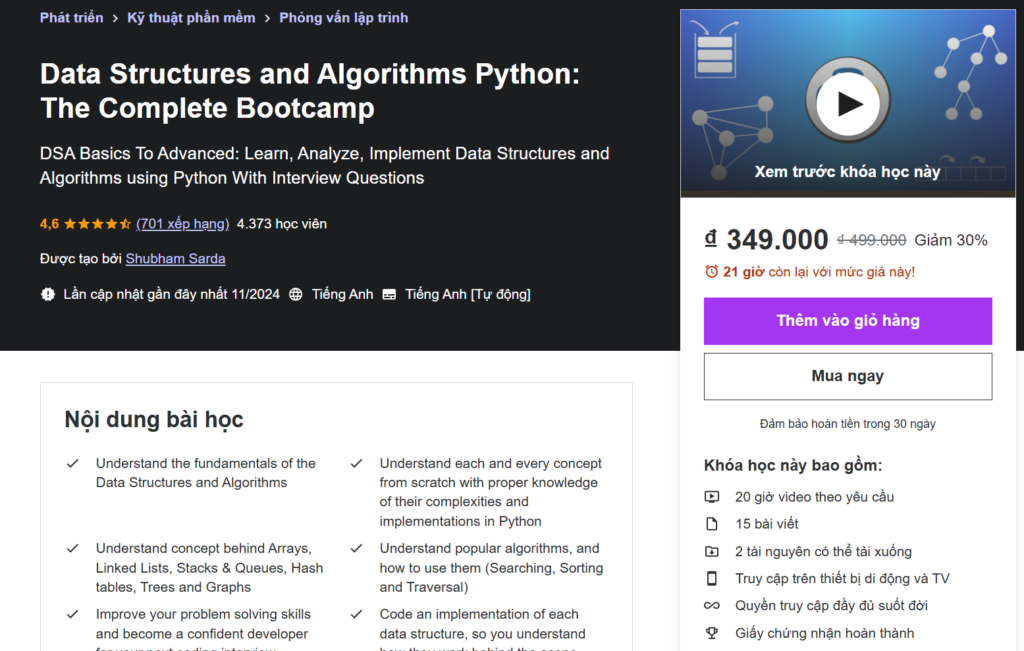This screenshot has height=651, width=1024.
Task: Click the trophy certificate icon
Action: (x=712, y=632)
